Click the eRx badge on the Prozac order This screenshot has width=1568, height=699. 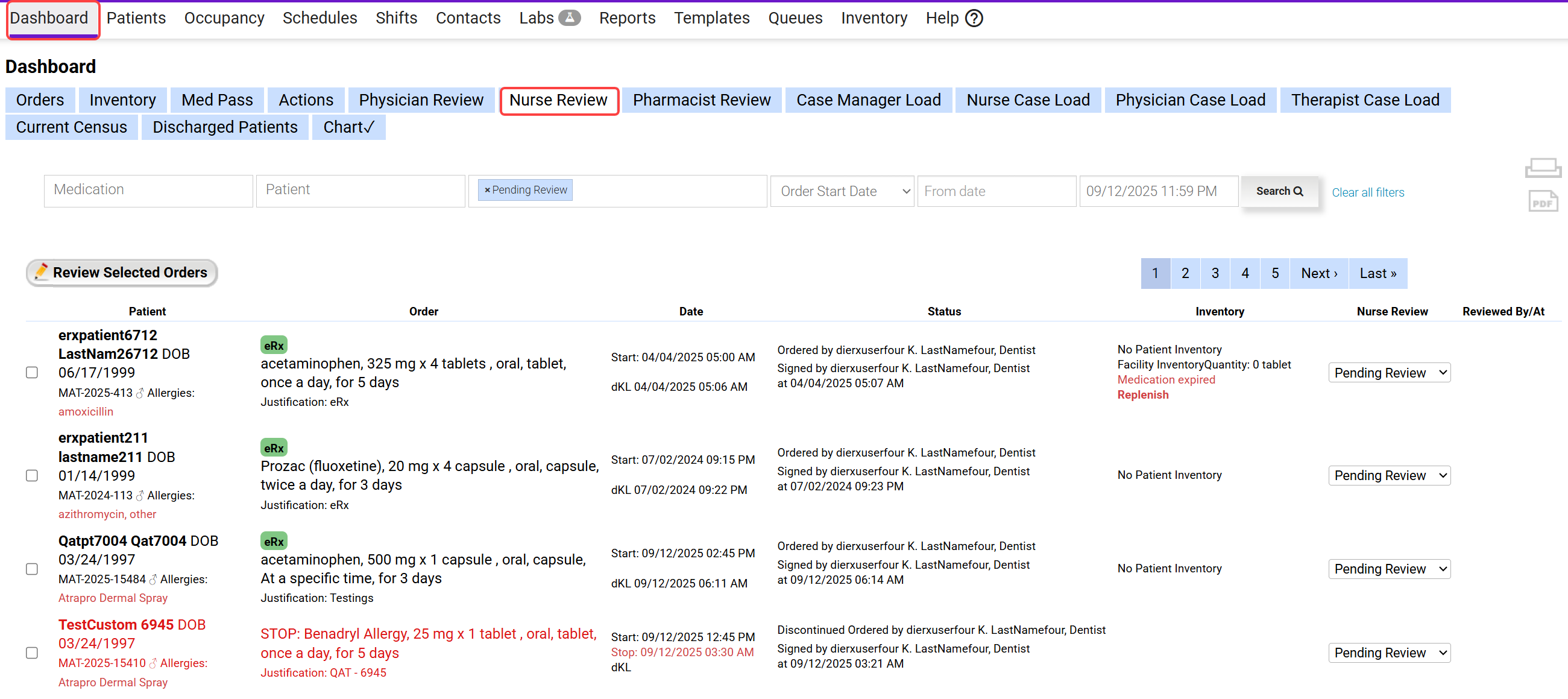[x=273, y=448]
